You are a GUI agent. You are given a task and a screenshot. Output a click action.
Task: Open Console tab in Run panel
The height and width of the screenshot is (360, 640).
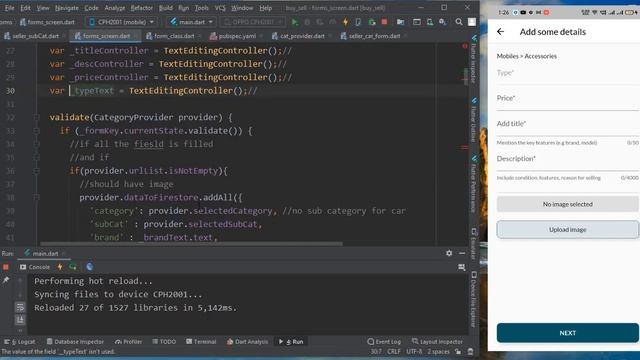pos(35,267)
